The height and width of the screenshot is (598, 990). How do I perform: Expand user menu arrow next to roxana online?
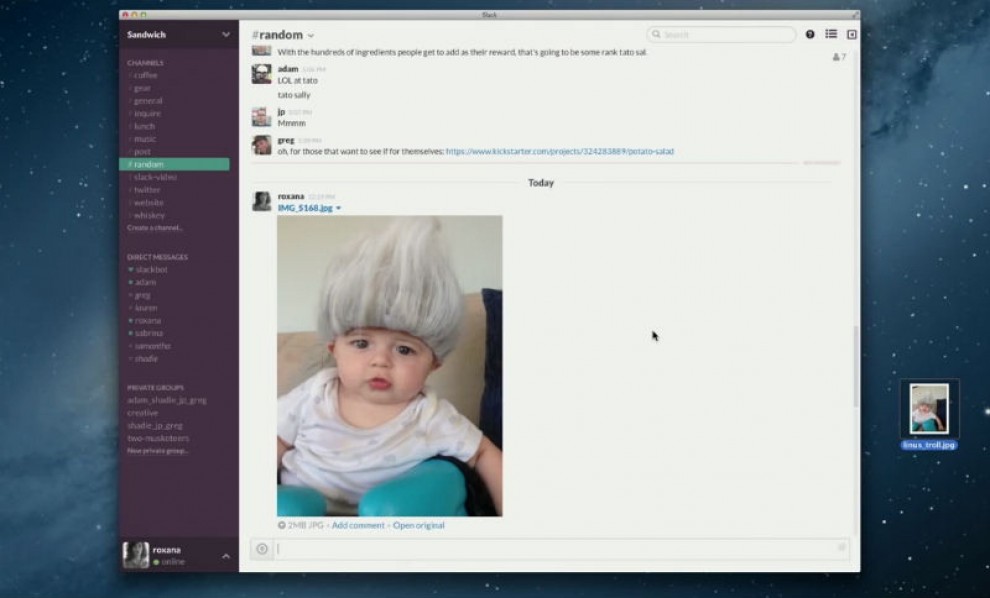pos(226,556)
